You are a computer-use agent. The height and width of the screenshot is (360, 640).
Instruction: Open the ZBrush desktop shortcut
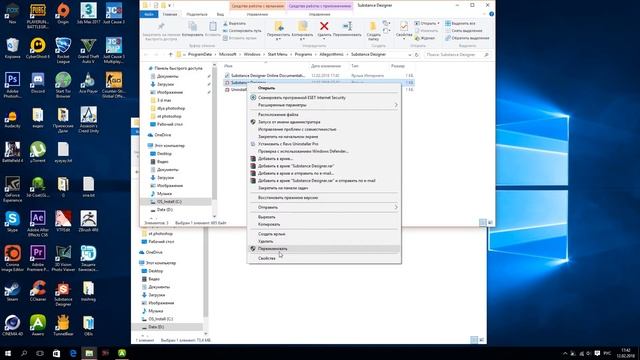click(88, 222)
